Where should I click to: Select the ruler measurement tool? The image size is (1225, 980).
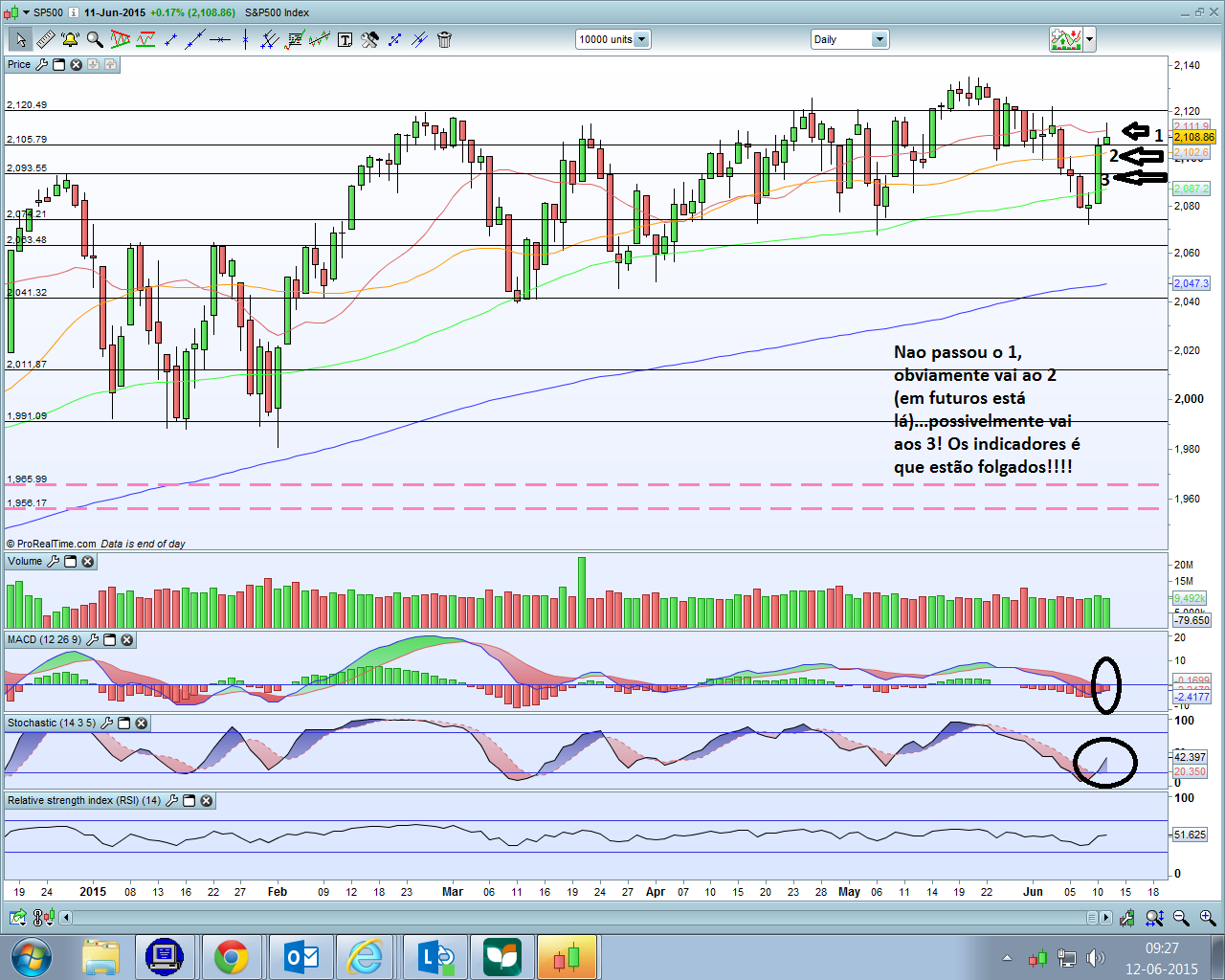(x=45, y=39)
